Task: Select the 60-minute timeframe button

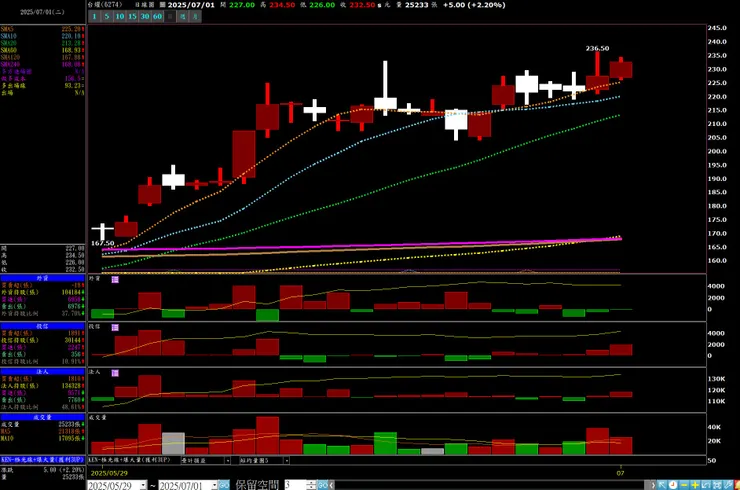Action: [158, 17]
